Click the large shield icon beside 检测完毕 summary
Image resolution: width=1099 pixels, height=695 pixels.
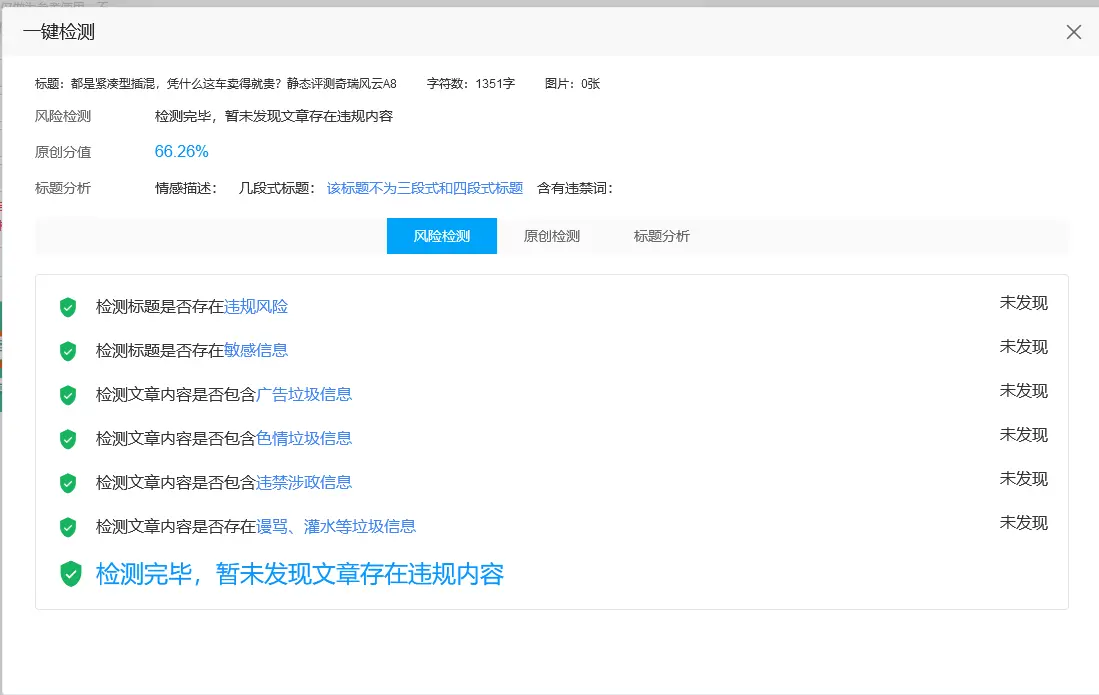coord(70,574)
